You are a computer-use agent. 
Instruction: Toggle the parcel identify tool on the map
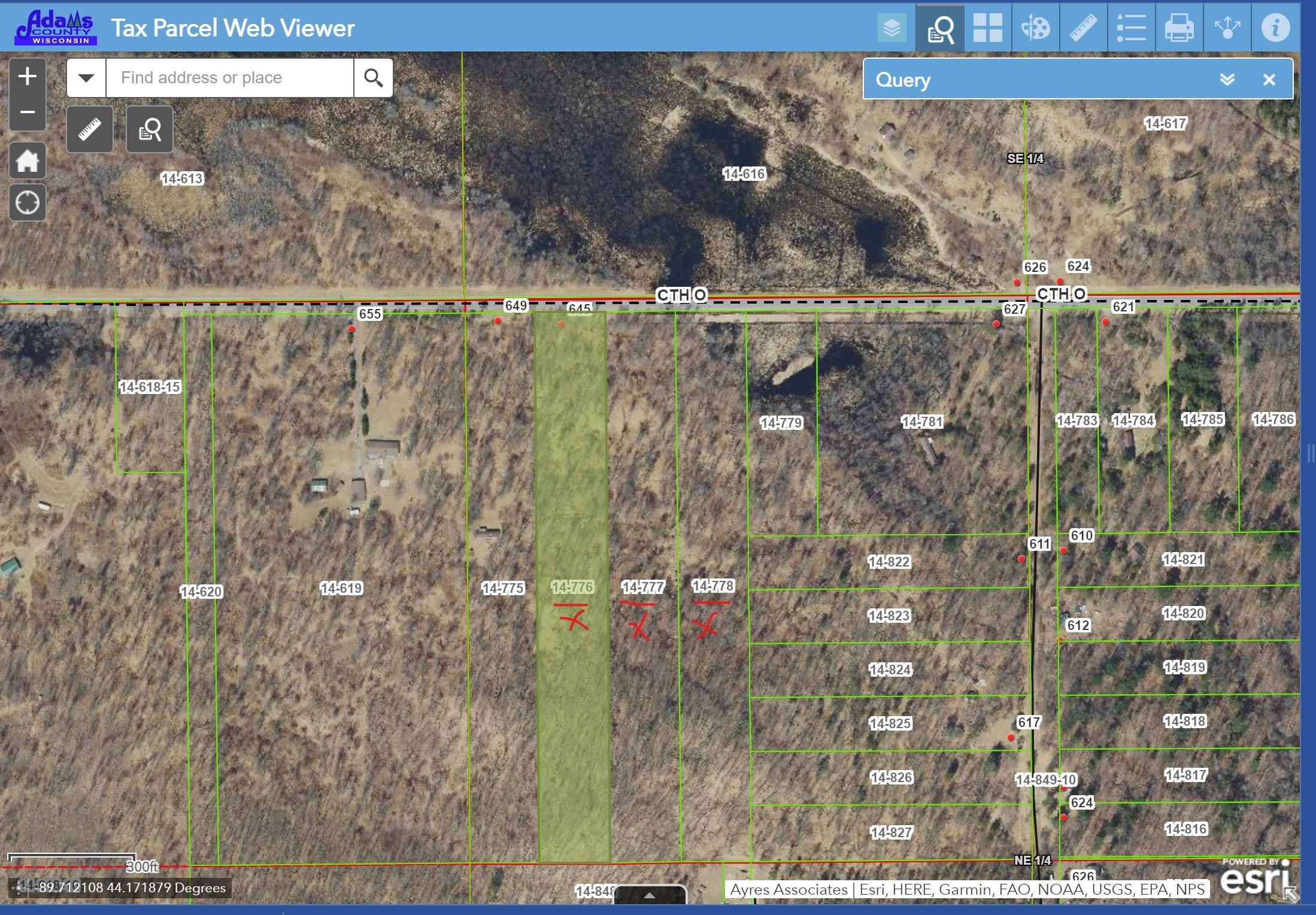(x=149, y=129)
